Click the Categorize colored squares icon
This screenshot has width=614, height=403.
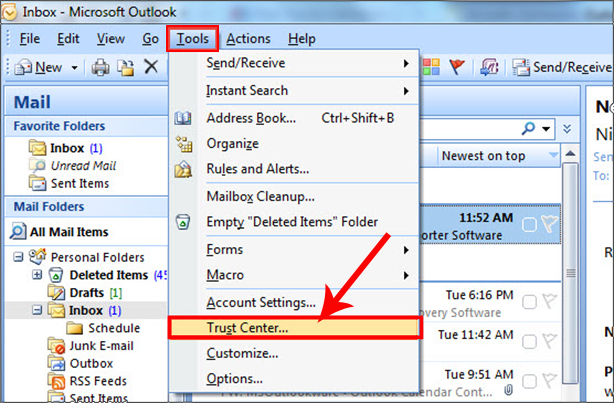[431, 67]
